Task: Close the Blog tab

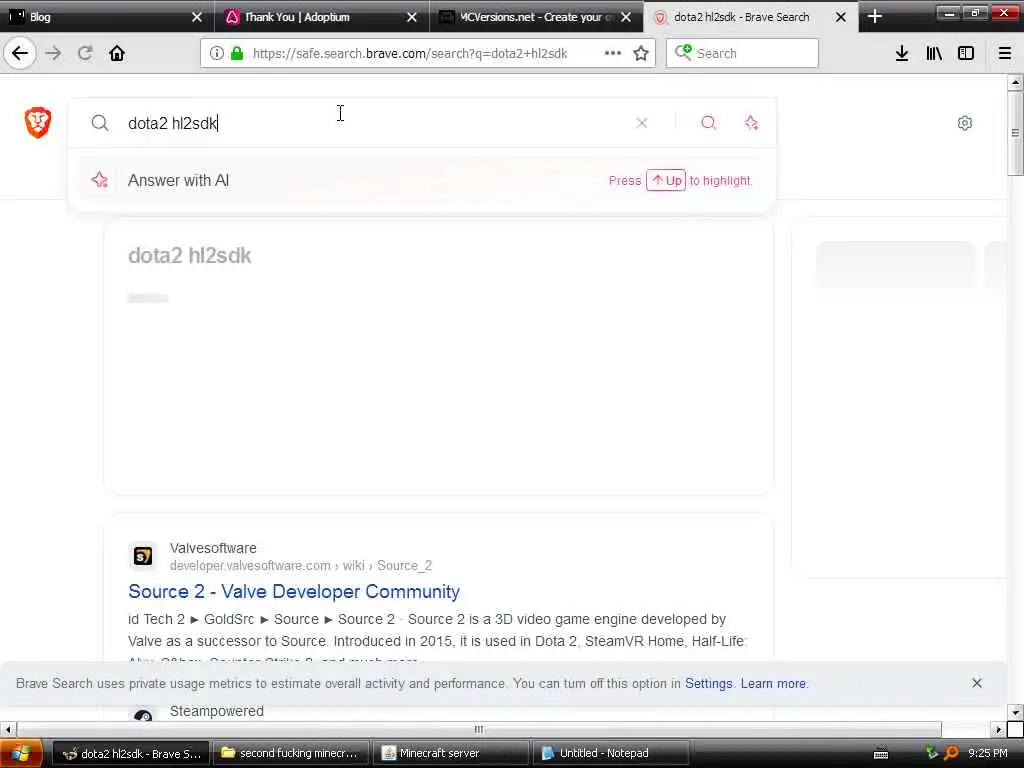Action: pyautogui.click(x=197, y=17)
